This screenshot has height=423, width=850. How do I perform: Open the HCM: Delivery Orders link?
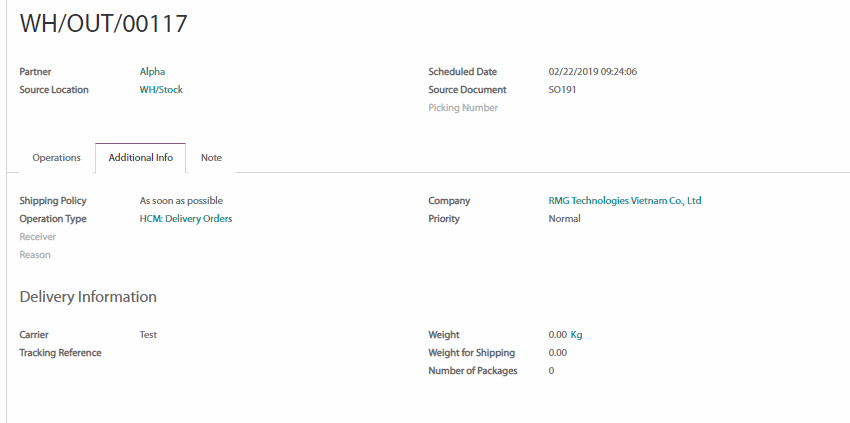pyautogui.click(x=186, y=219)
